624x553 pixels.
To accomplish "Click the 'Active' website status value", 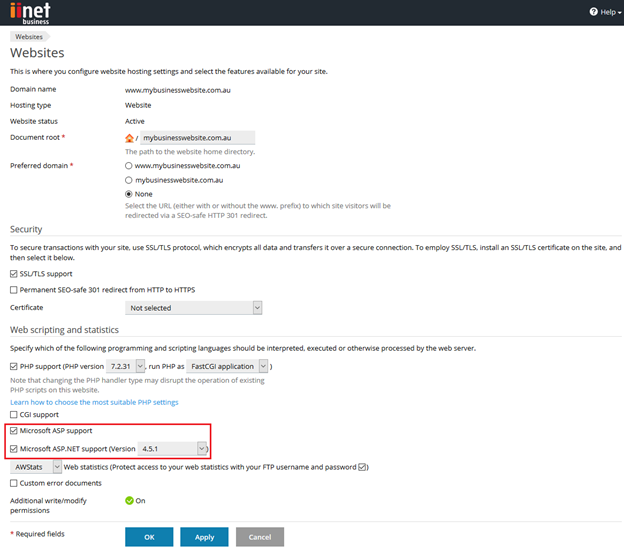I will (x=135, y=121).
